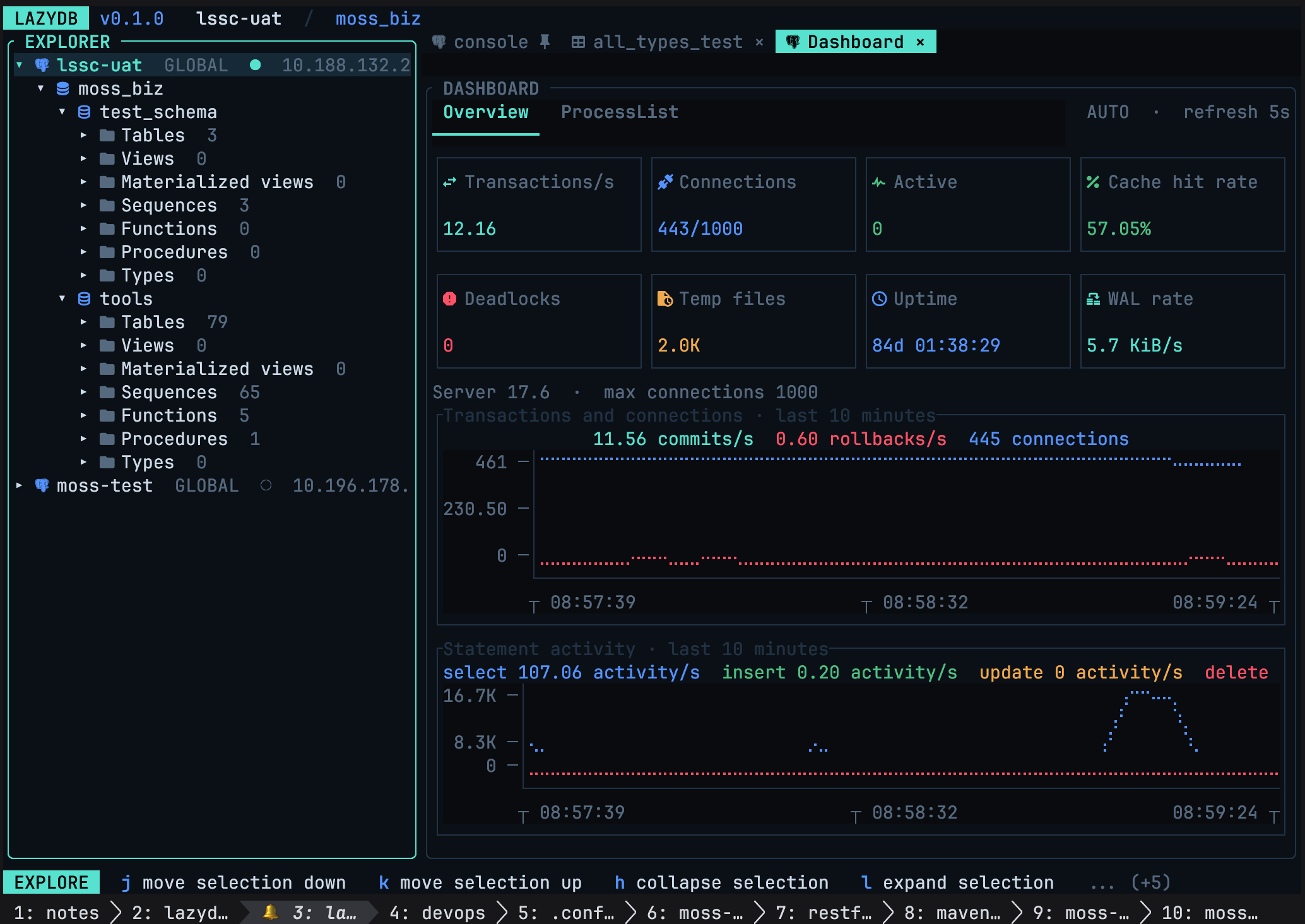Click the 08:58:32 marker on transactions chart
The image size is (1305, 924).
[925, 602]
